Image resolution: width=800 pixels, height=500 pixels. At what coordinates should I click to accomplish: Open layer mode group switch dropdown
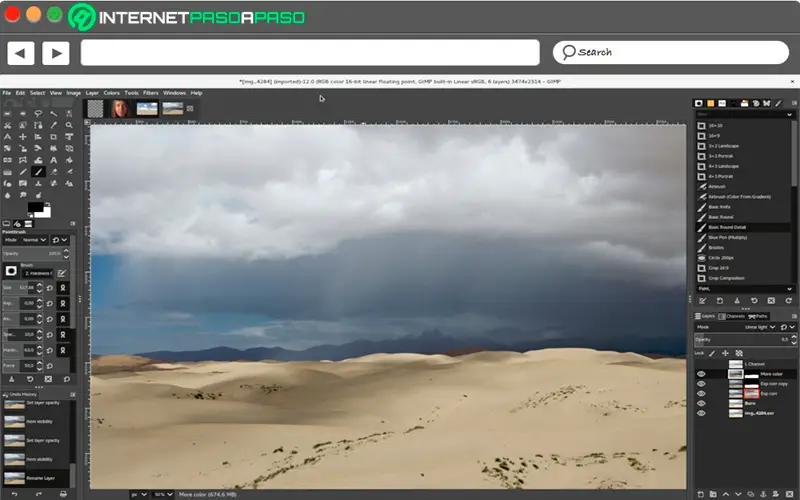pos(788,327)
